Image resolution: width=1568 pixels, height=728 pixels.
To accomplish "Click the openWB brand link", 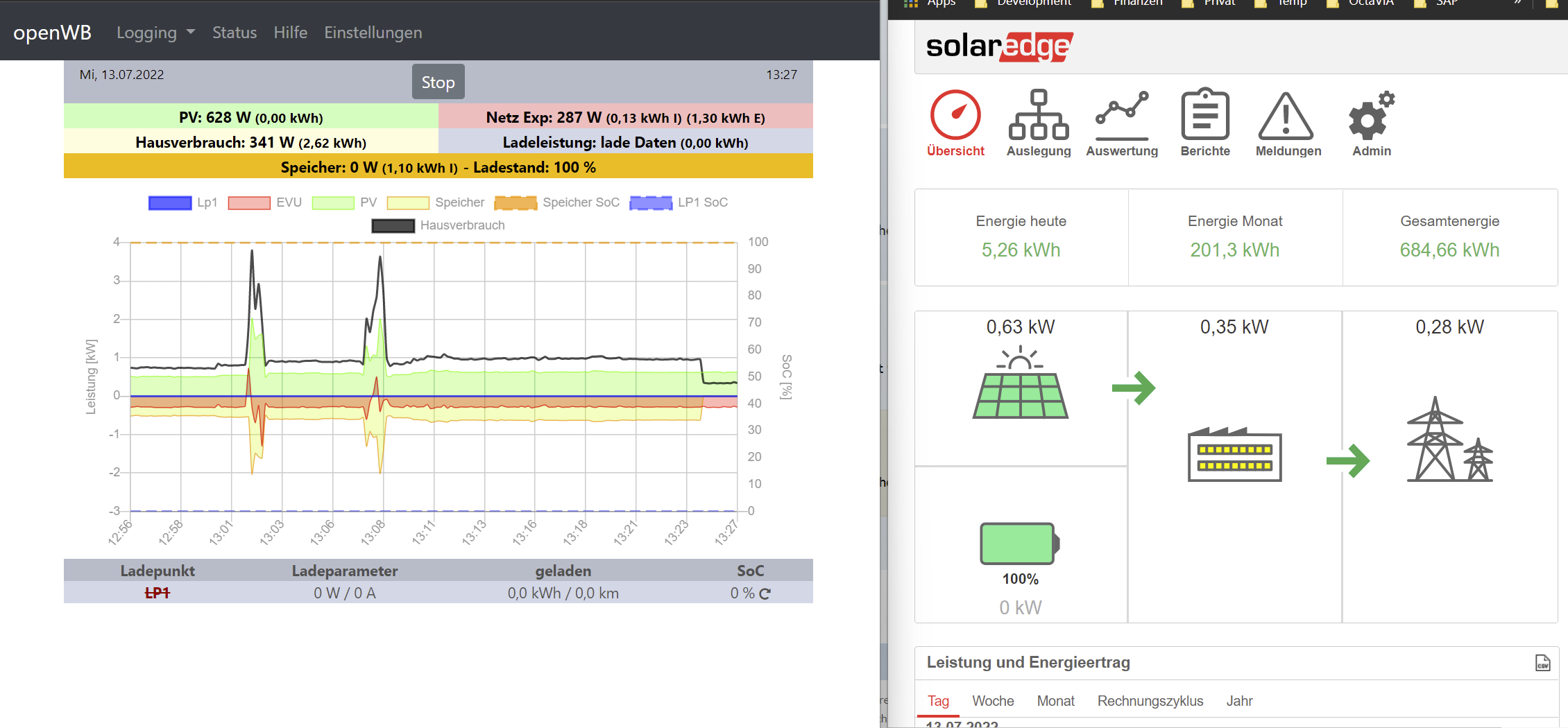I will (x=52, y=33).
